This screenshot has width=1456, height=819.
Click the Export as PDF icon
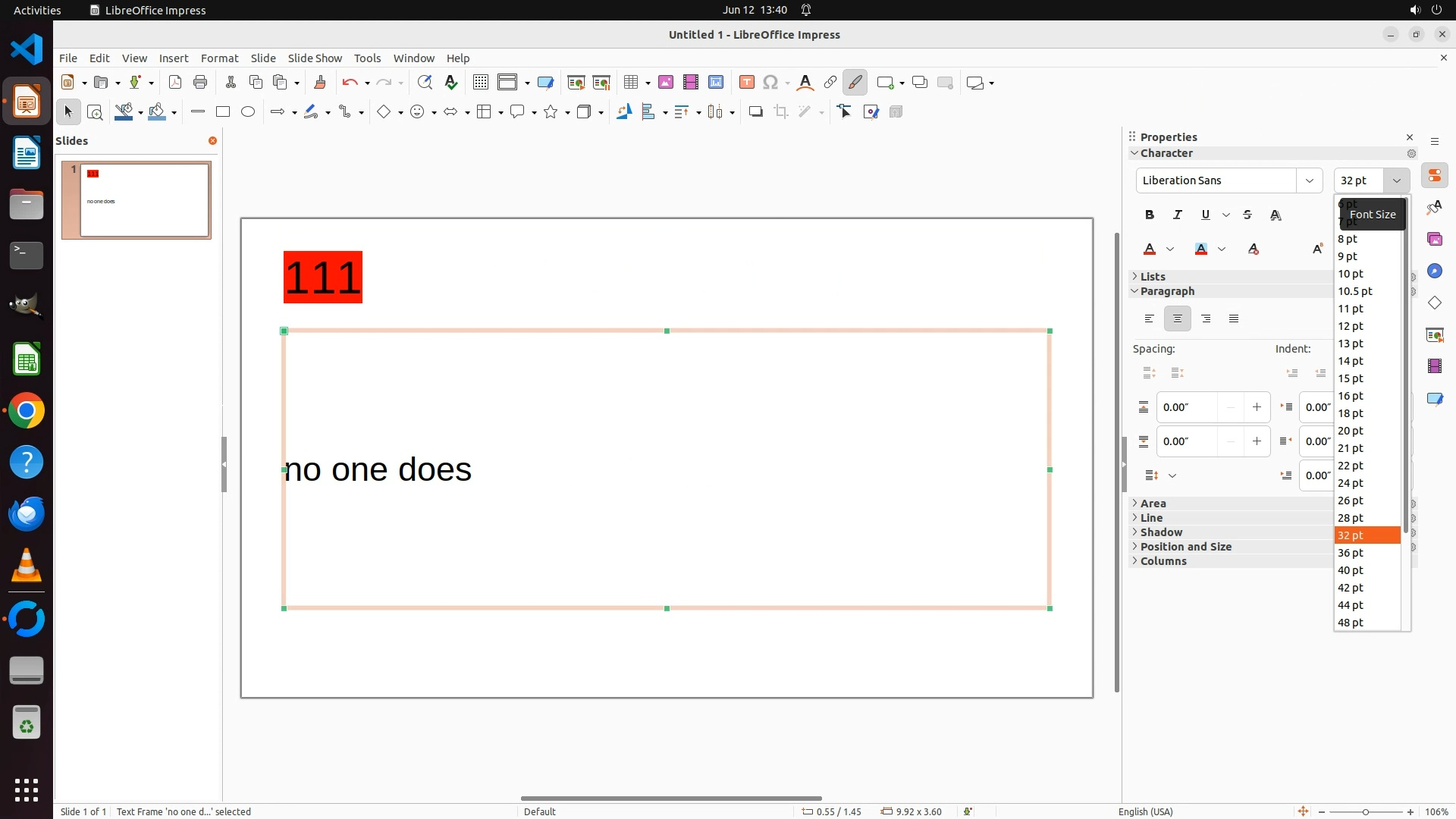(175, 83)
